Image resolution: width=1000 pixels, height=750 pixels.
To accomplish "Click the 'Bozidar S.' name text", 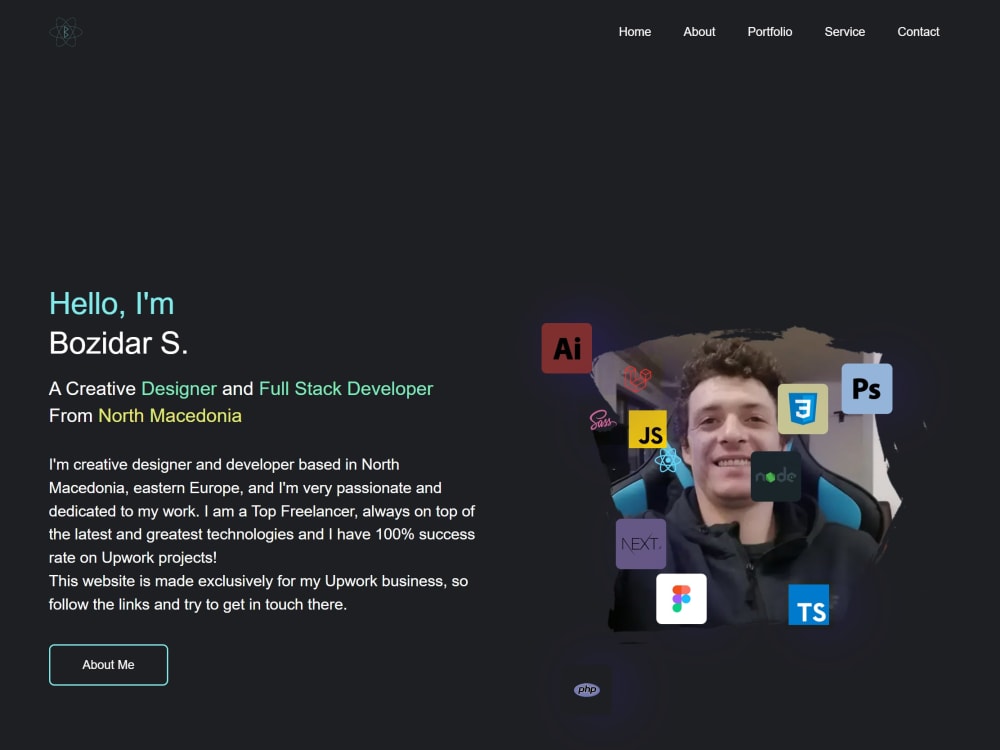I will point(119,344).
